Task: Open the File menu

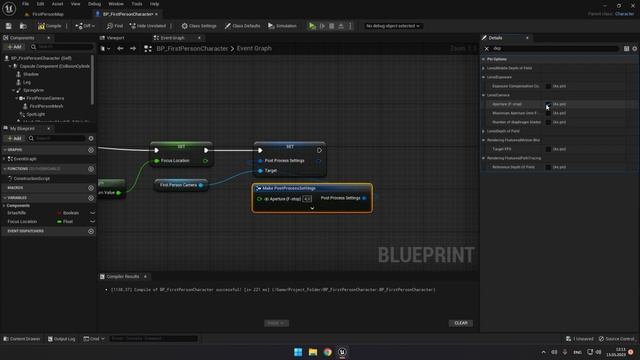Action: [25, 4]
